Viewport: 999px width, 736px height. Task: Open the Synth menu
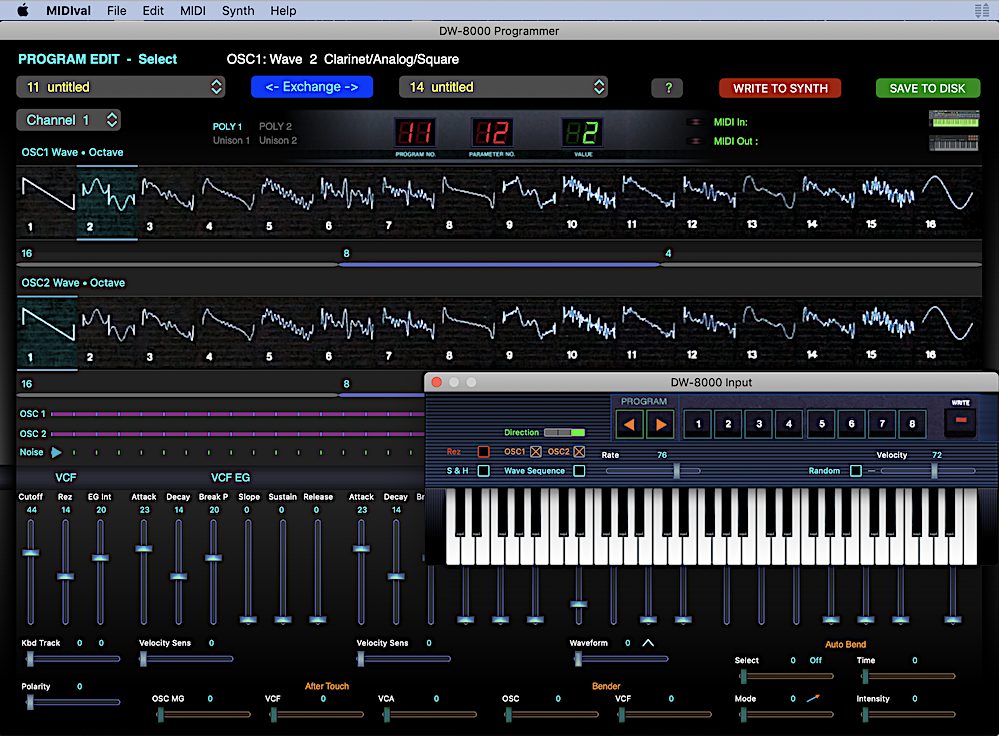238,11
